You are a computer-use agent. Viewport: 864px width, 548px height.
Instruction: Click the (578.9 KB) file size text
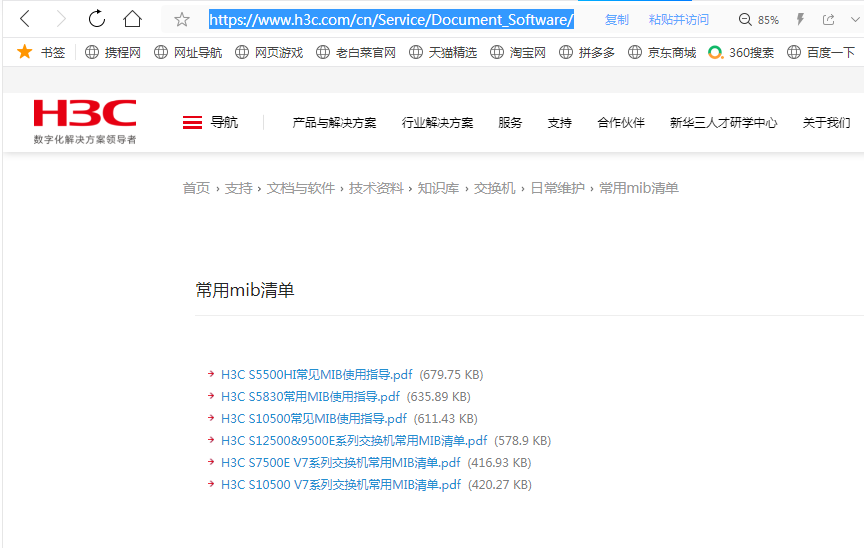point(522,441)
